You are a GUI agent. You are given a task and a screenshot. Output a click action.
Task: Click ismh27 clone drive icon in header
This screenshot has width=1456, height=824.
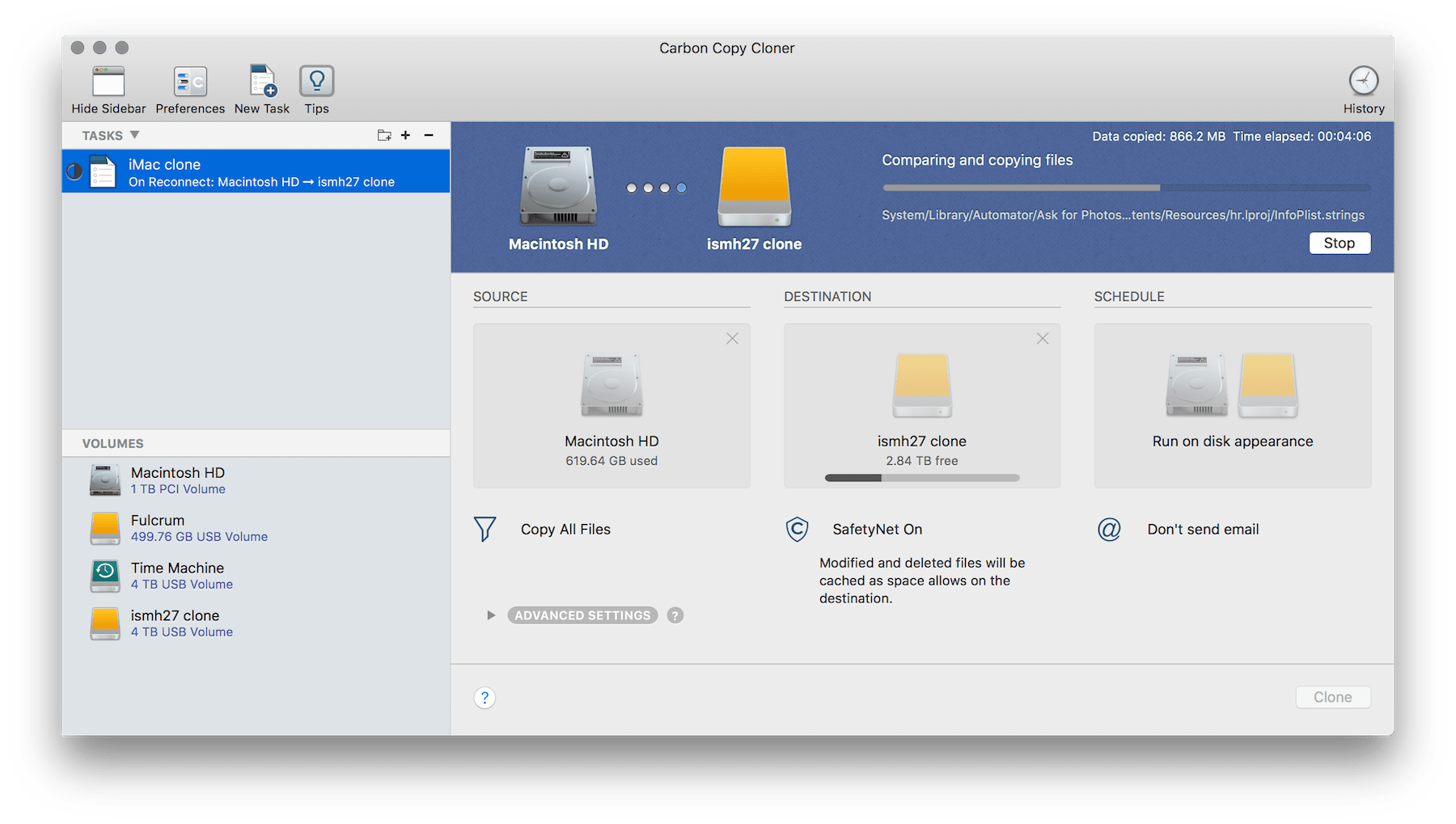point(754,186)
